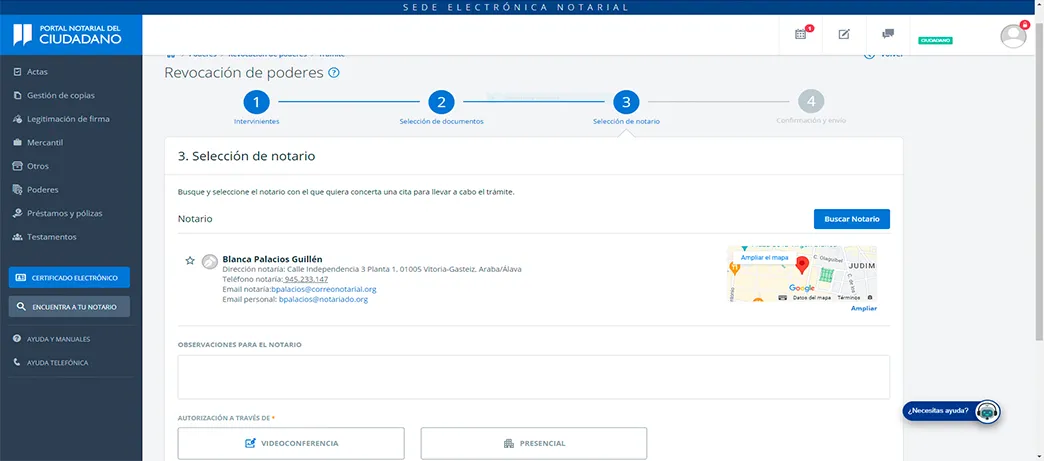Expand Préstamos y pólizas in sidebar
The width and height of the screenshot is (1044, 461).
[64, 213]
